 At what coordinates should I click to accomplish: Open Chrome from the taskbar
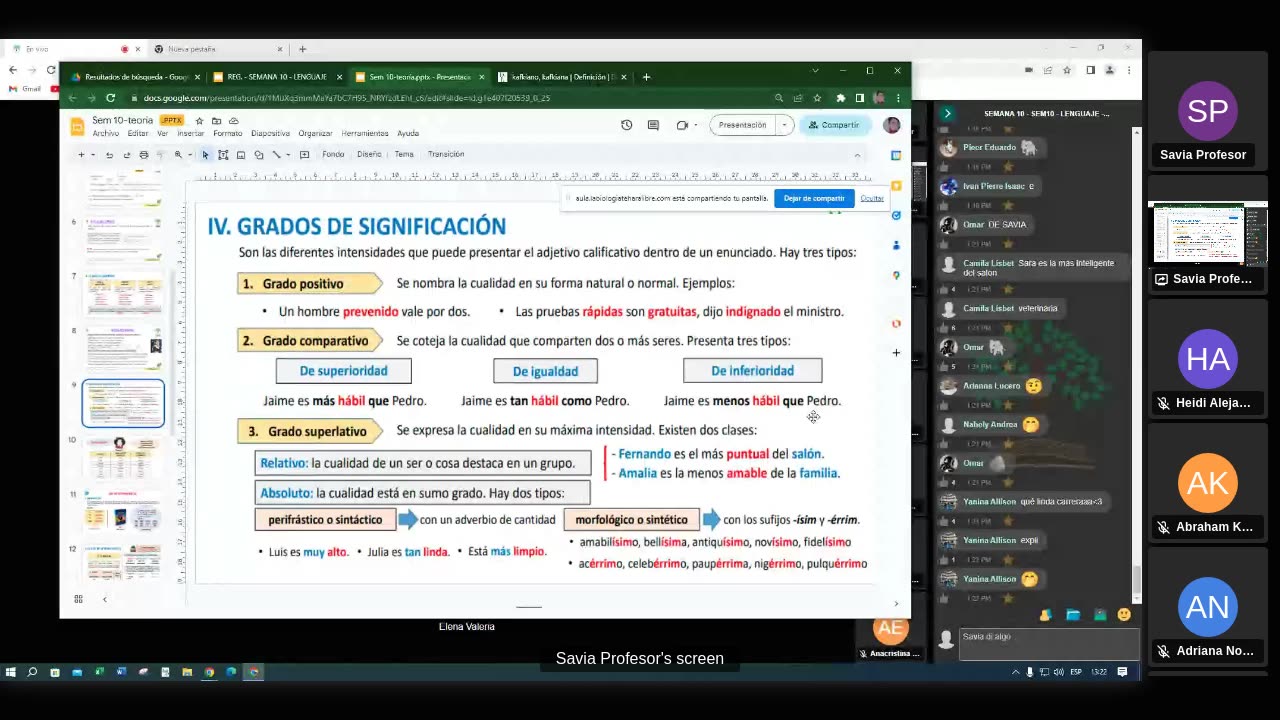209,672
